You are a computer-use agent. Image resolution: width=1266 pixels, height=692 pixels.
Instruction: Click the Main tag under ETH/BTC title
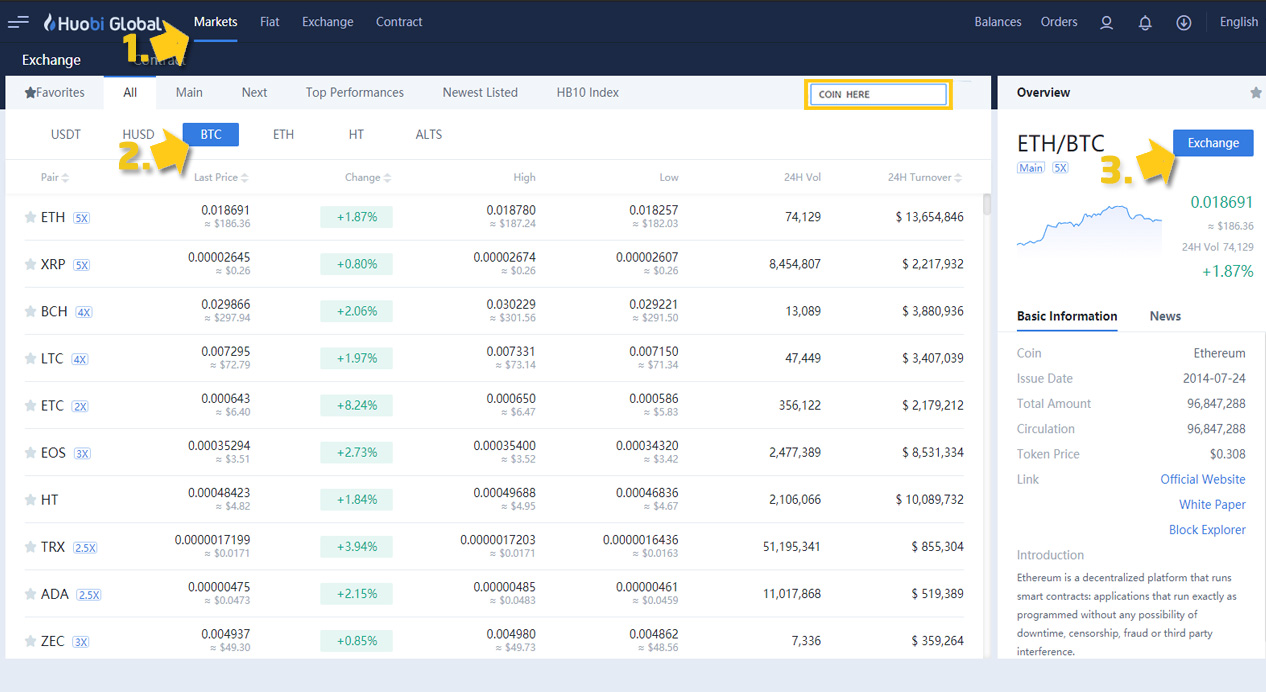point(1030,167)
